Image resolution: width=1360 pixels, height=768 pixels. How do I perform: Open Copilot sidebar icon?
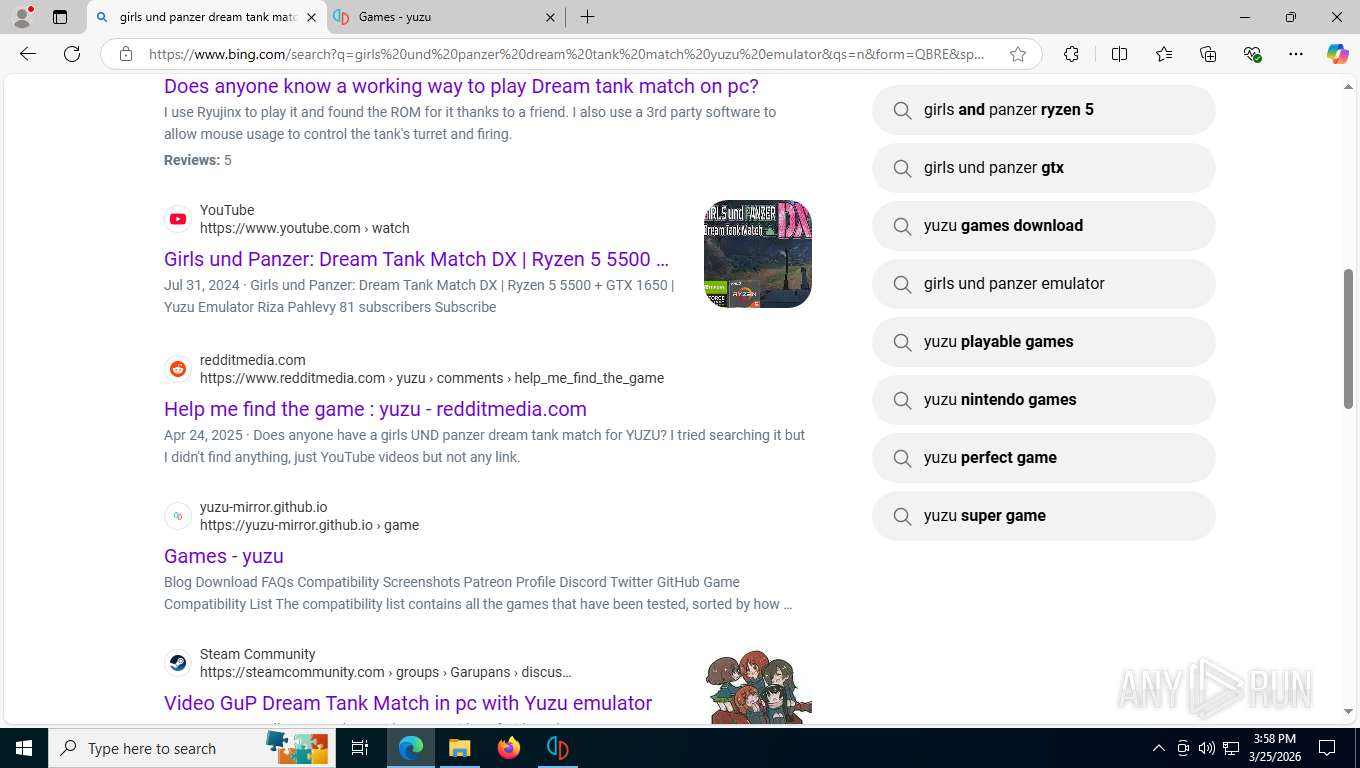(x=1338, y=54)
